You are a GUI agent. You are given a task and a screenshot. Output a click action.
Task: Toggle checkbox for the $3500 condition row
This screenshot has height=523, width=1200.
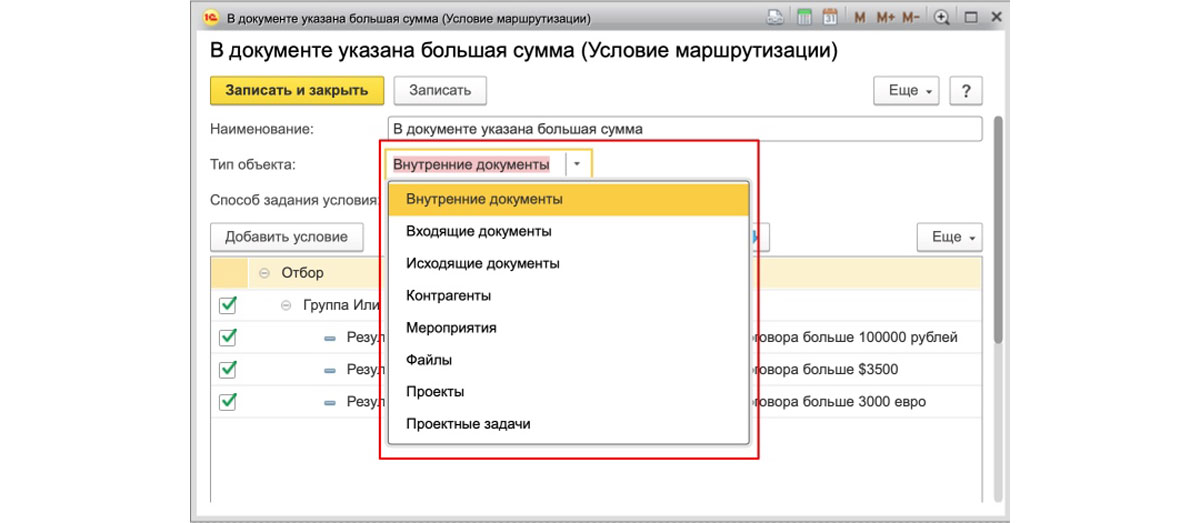[228, 369]
